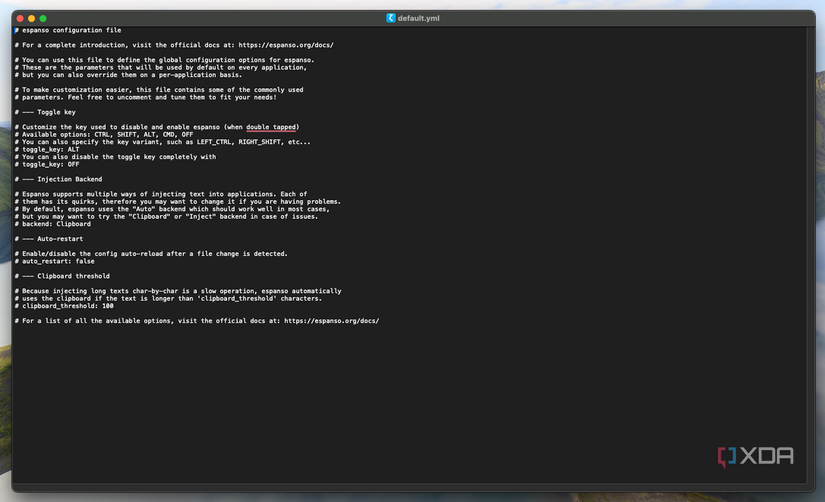Click the line 'These are the parameters that will be used'
Viewport: 825px width, 502px height.
click(x=160, y=67)
